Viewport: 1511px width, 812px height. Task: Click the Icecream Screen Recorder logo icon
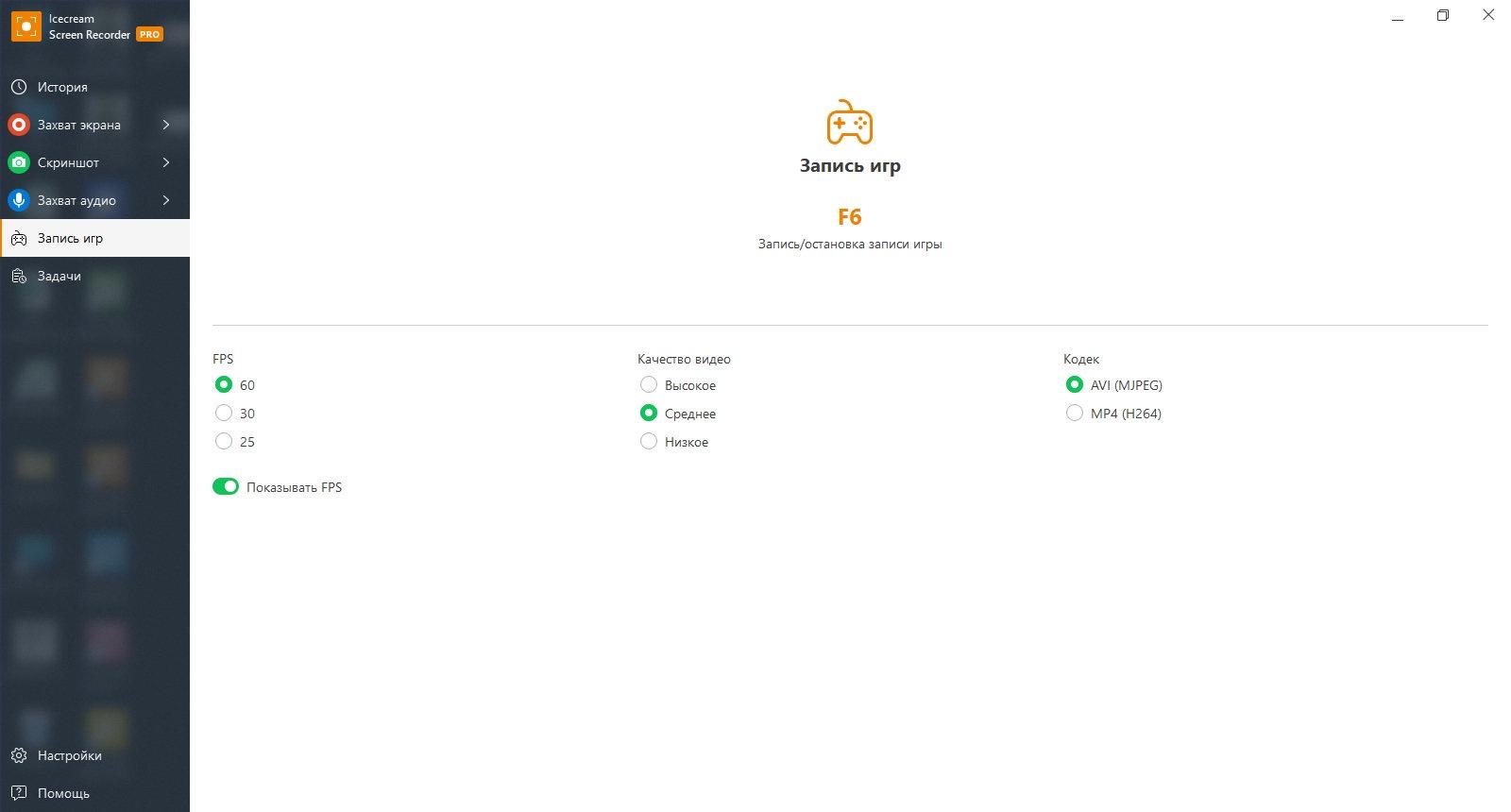(x=25, y=26)
